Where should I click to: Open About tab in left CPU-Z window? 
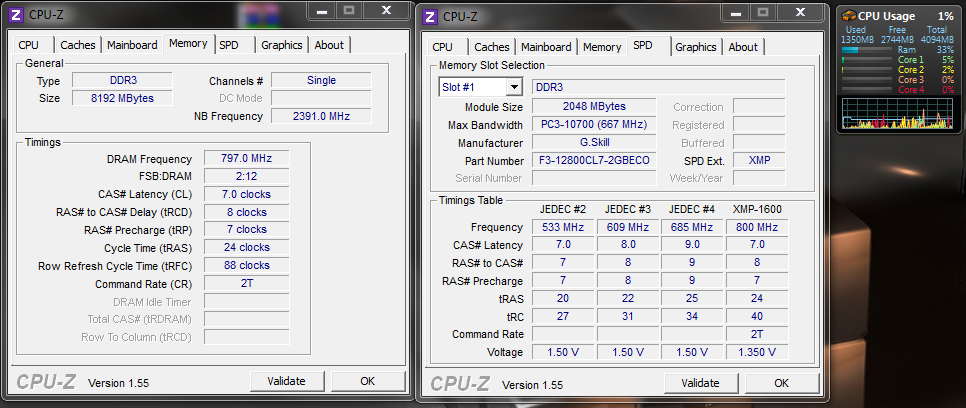[329, 45]
